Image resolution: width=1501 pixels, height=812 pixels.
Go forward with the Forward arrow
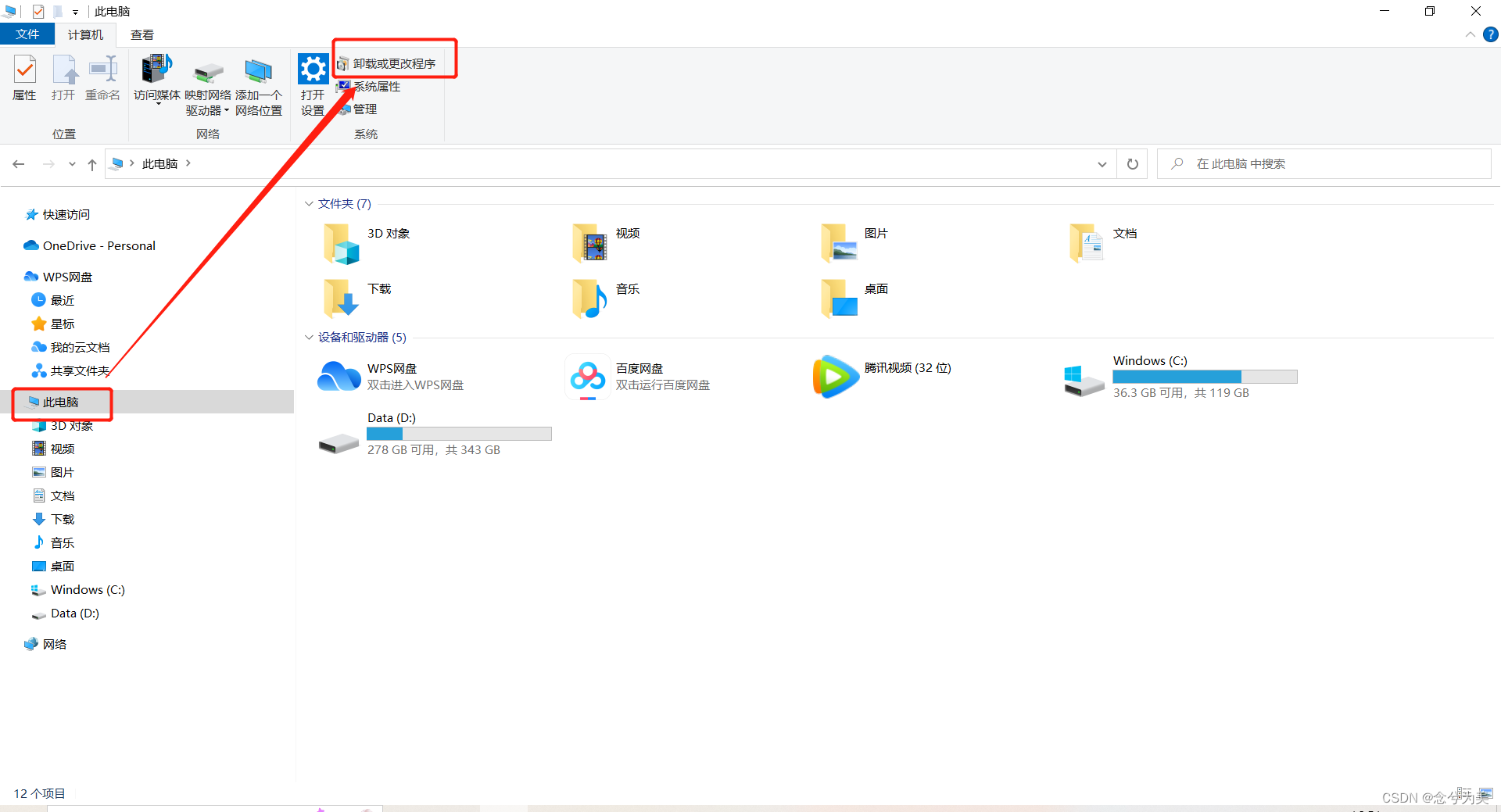coord(48,164)
